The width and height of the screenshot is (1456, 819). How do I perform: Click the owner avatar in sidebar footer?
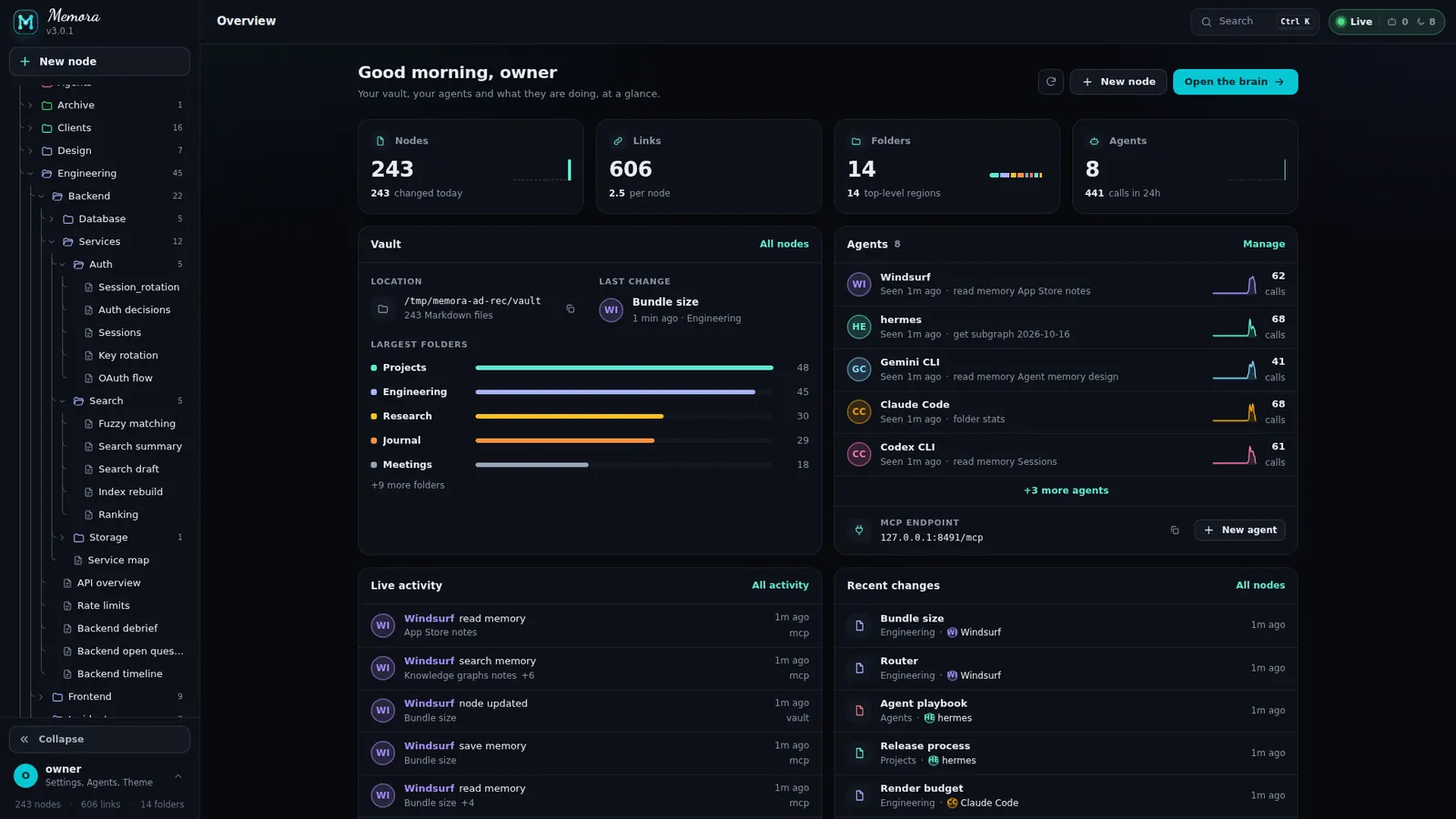(25, 775)
